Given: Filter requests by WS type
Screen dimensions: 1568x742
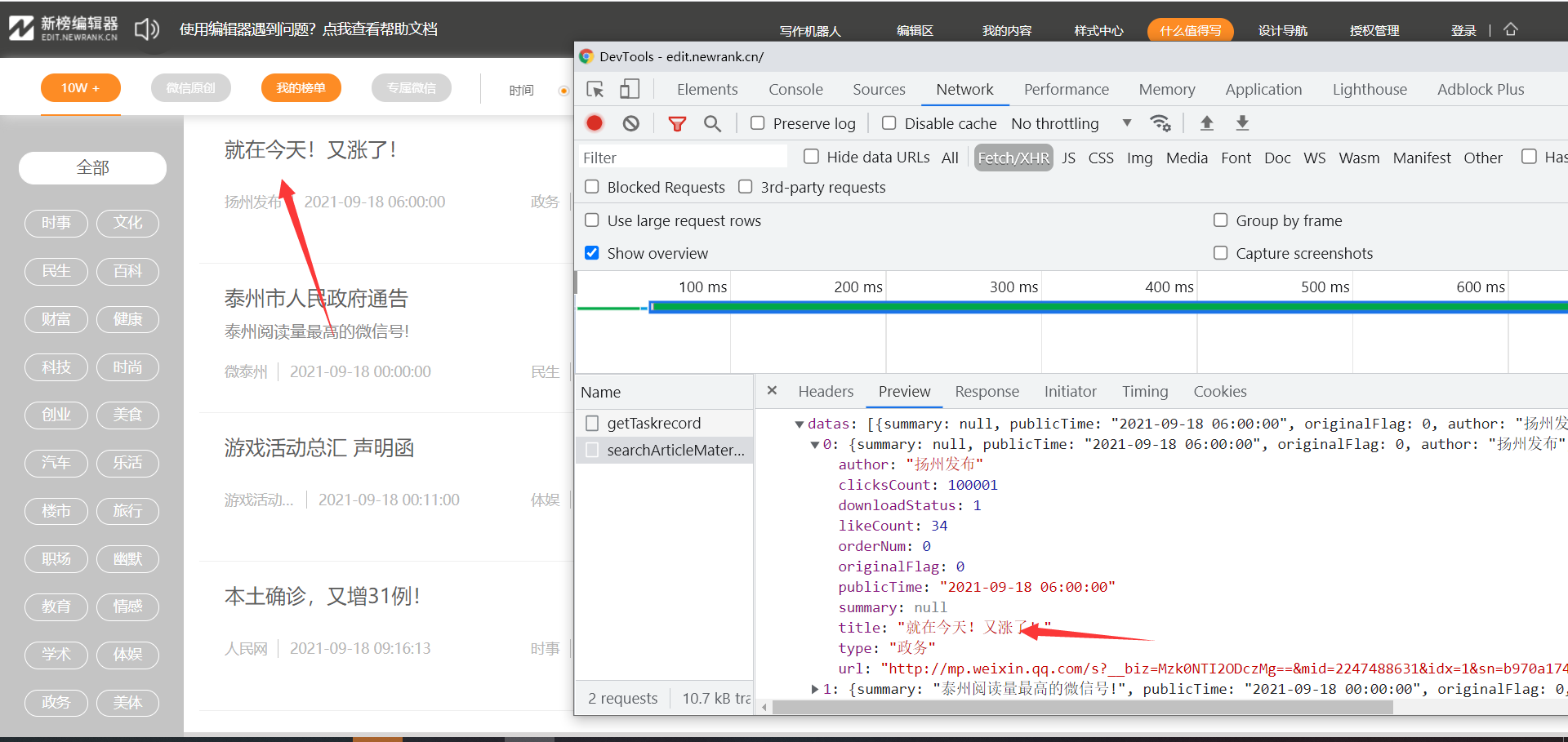Looking at the screenshot, I should click(x=1314, y=158).
